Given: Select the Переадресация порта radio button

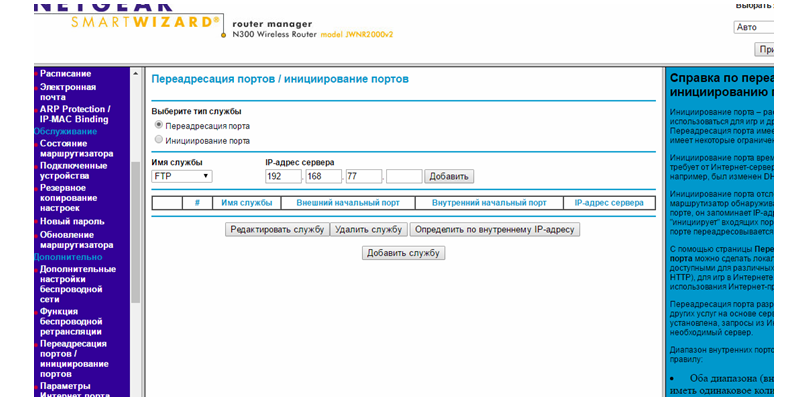Looking at the screenshot, I should pyautogui.click(x=159, y=125).
